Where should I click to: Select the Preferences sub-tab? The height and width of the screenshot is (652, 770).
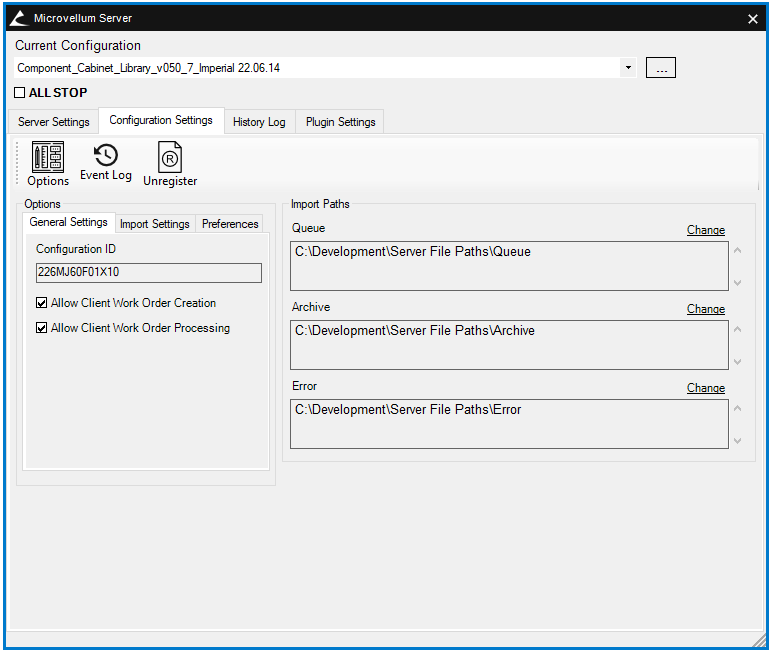[230, 224]
